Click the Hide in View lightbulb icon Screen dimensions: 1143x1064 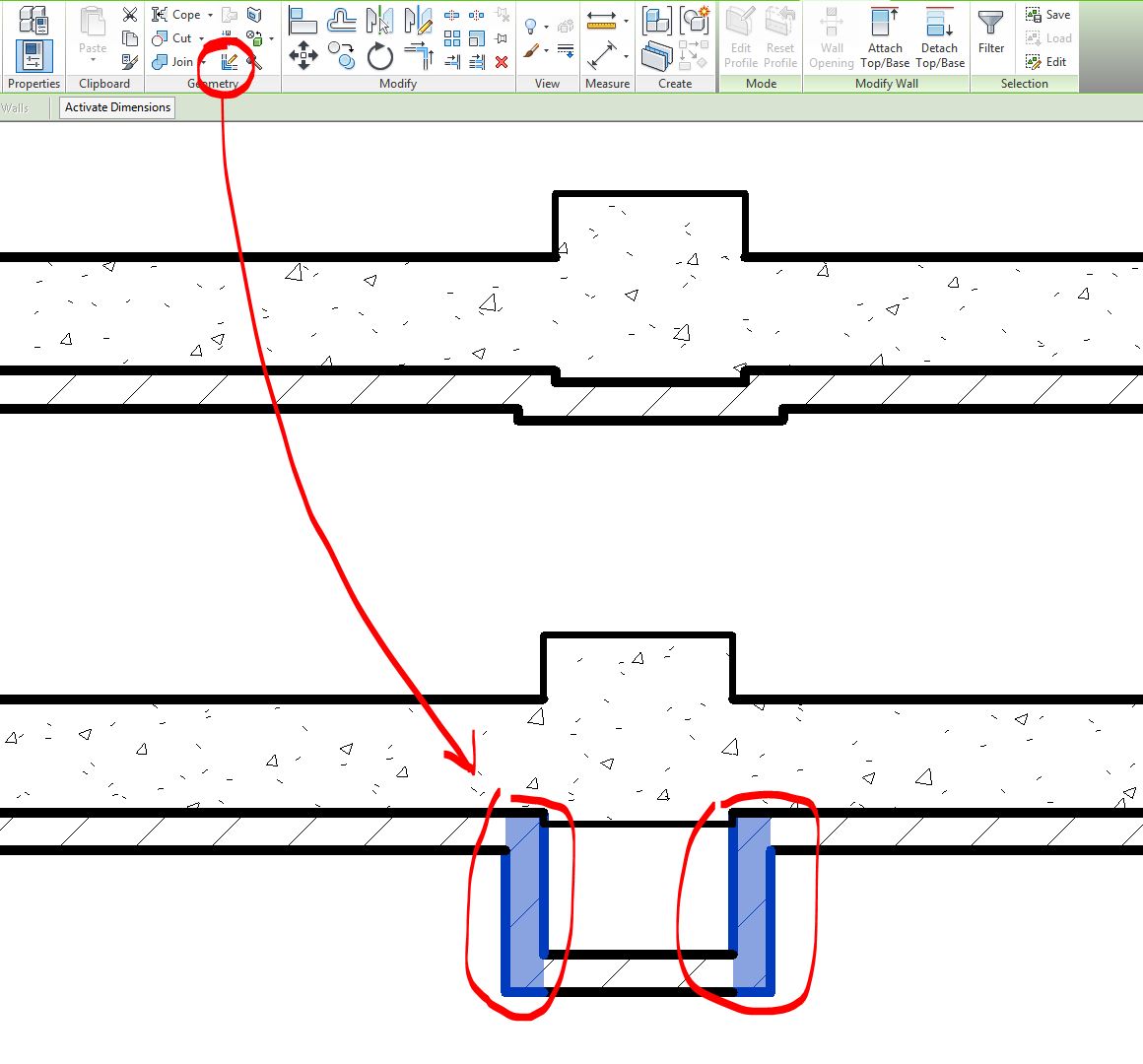[531, 27]
